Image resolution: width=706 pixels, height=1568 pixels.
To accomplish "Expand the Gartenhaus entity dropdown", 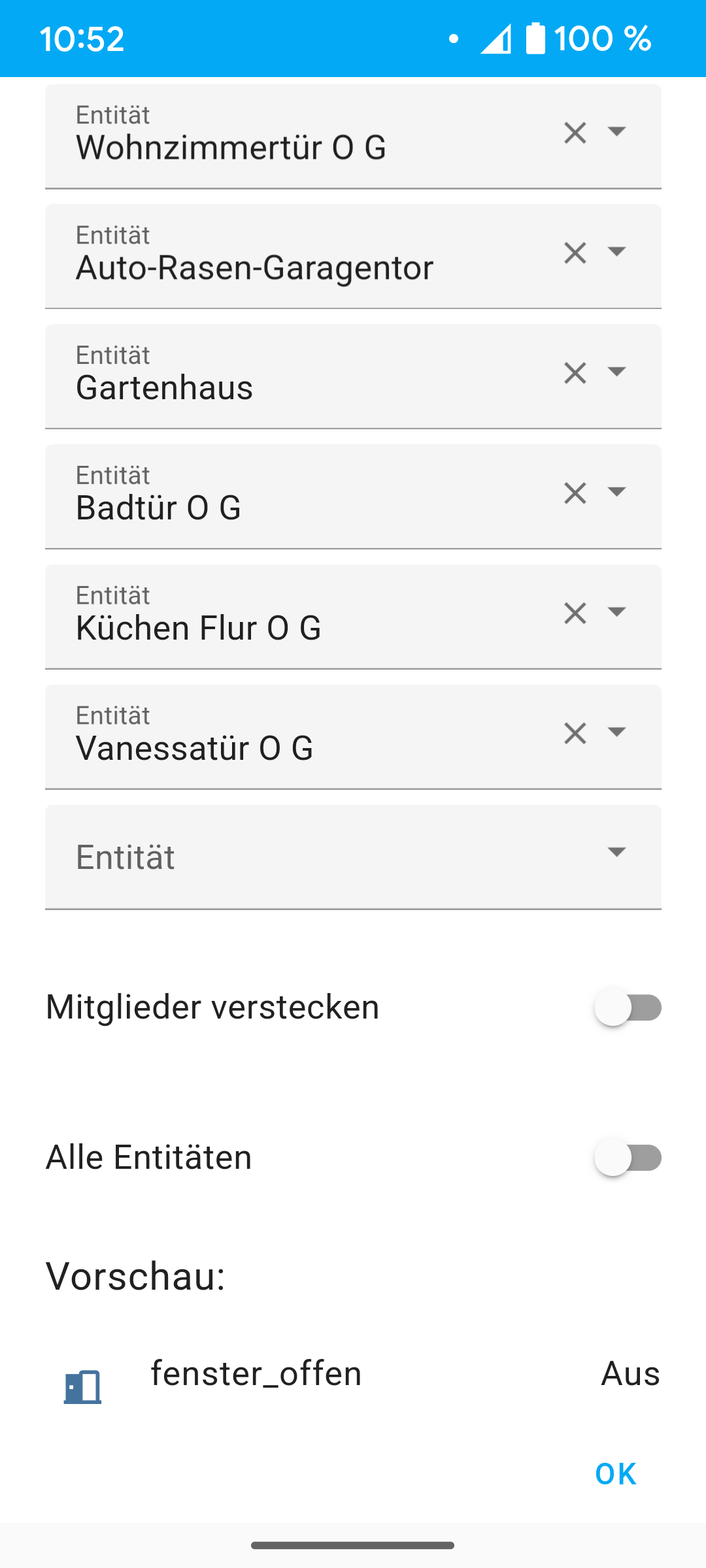I will pos(616,372).
